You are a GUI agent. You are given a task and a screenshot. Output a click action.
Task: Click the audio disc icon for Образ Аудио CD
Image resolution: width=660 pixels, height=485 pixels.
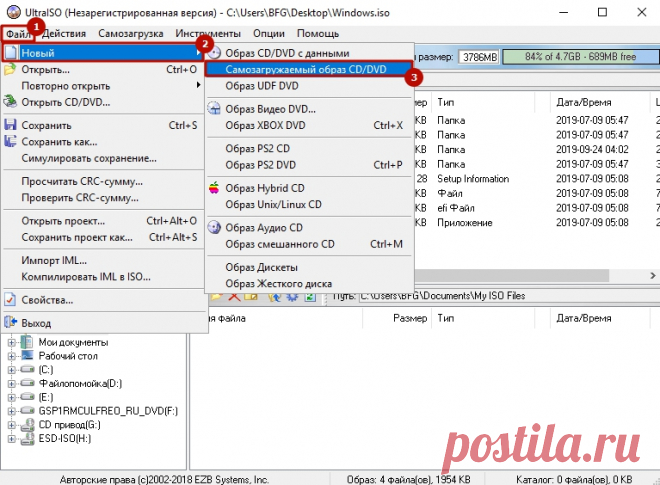pos(215,227)
